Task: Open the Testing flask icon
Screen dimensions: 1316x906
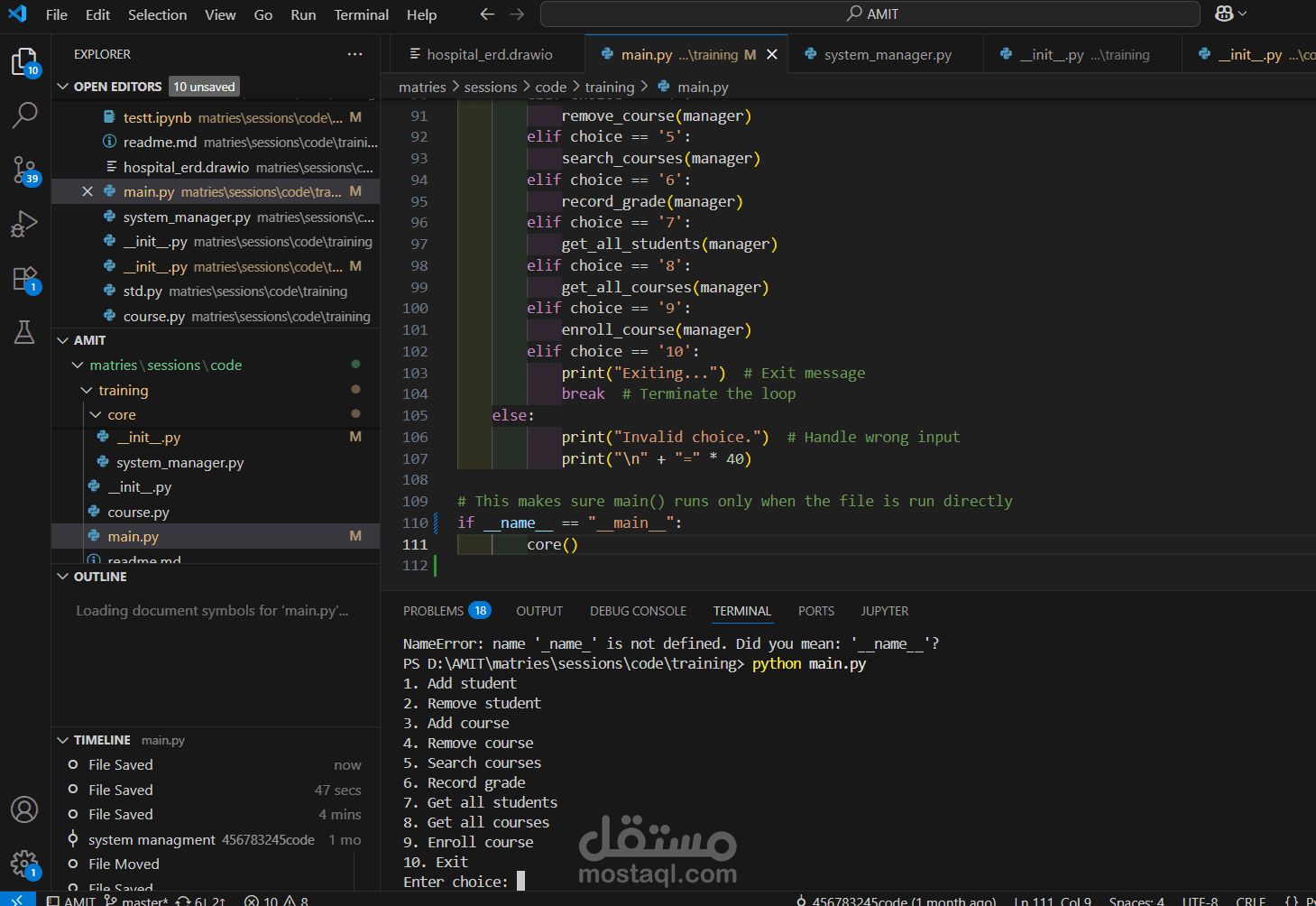Action: (24, 332)
